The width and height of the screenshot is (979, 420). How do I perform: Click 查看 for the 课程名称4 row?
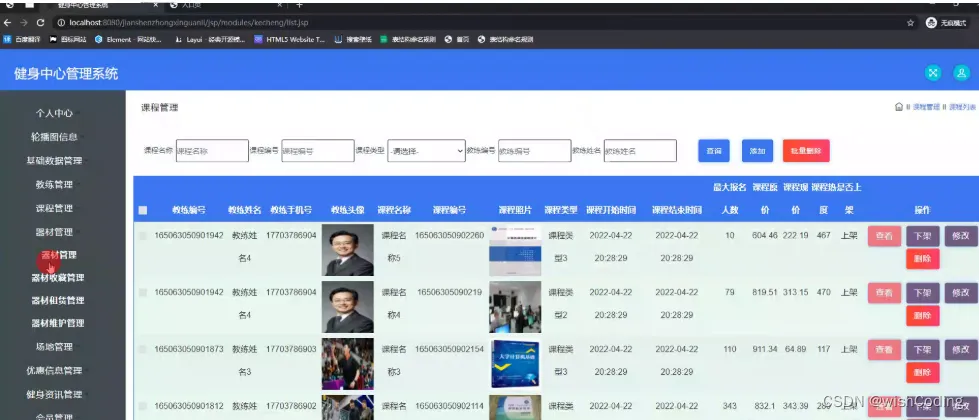[x=884, y=293]
